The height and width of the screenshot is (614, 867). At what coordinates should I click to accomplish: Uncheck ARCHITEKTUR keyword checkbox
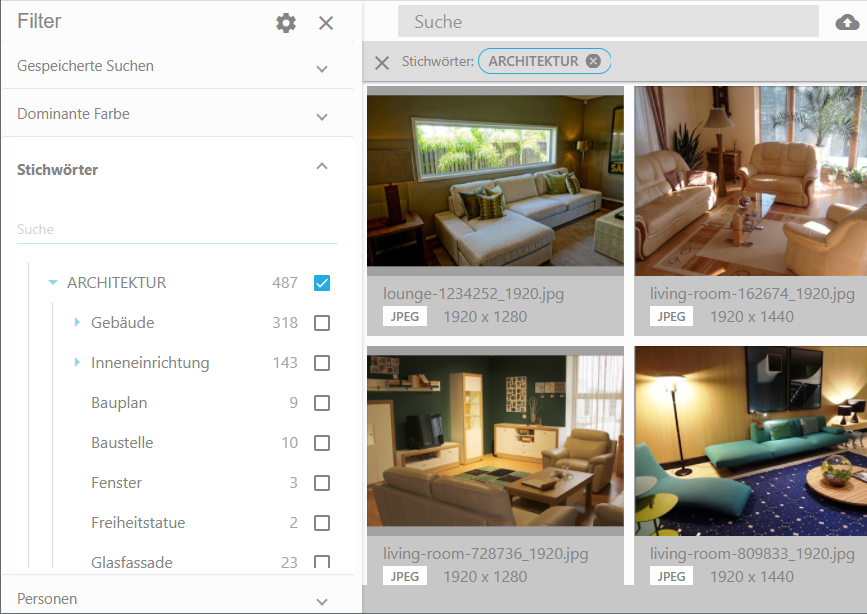(x=322, y=283)
